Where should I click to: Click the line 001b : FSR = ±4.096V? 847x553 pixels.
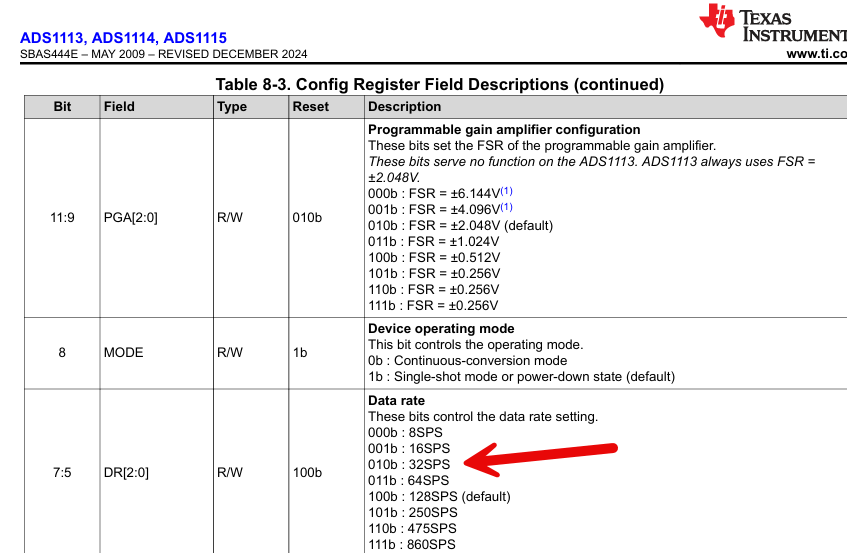[x=434, y=210]
